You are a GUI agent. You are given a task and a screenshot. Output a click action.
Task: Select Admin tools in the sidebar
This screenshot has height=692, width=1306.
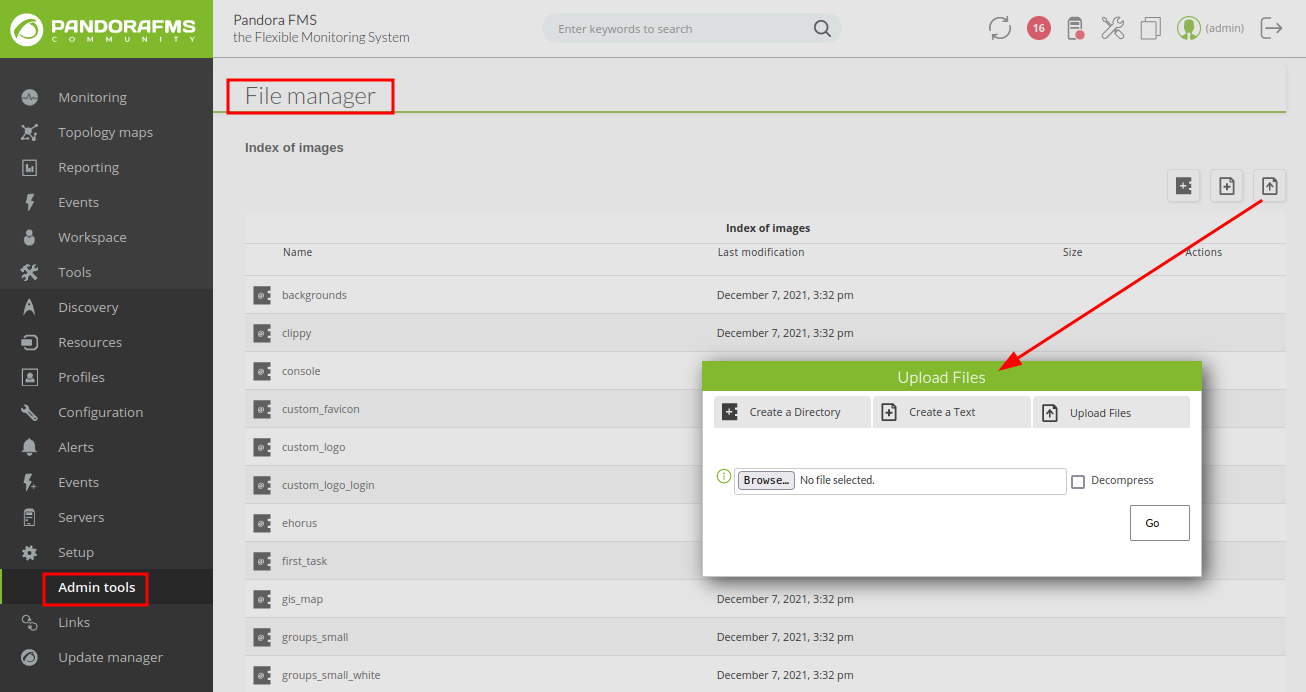(96, 587)
